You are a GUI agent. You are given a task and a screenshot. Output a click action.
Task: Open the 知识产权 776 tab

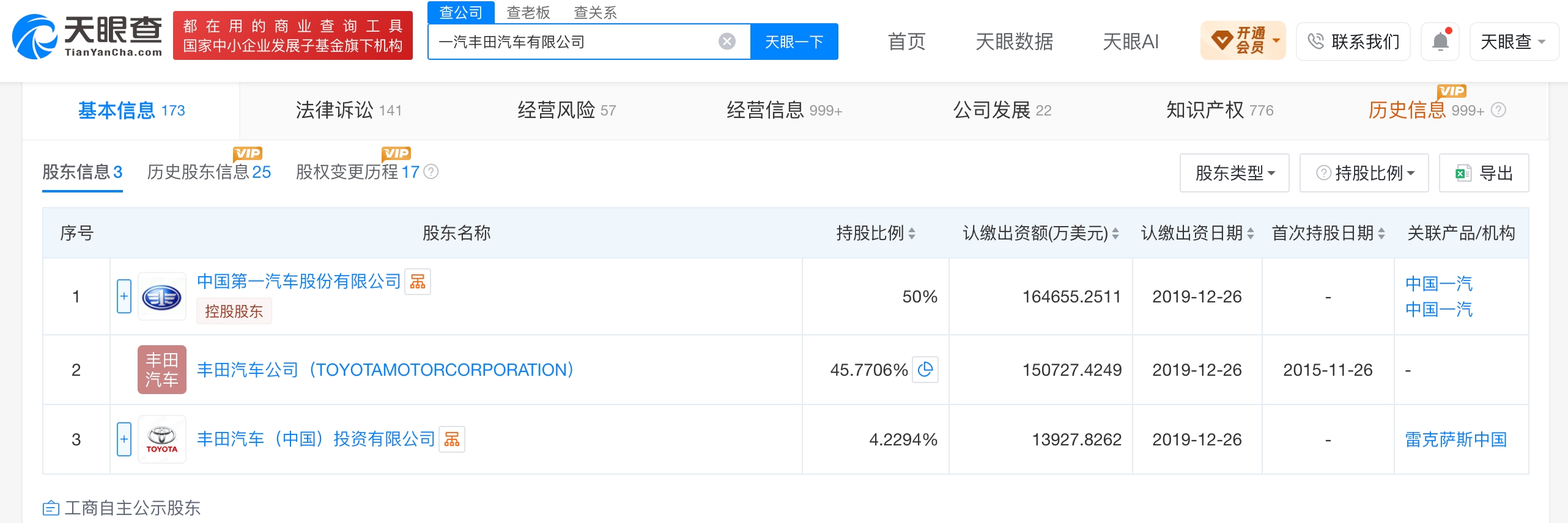click(x=1220, y=111)
